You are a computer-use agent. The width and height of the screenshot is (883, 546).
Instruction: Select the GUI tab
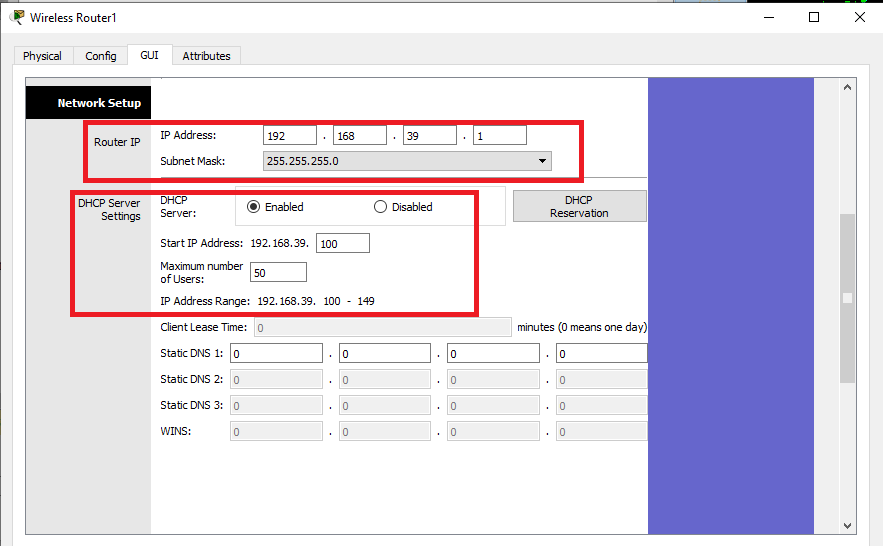pyautogui.click(x=149, y=55)
